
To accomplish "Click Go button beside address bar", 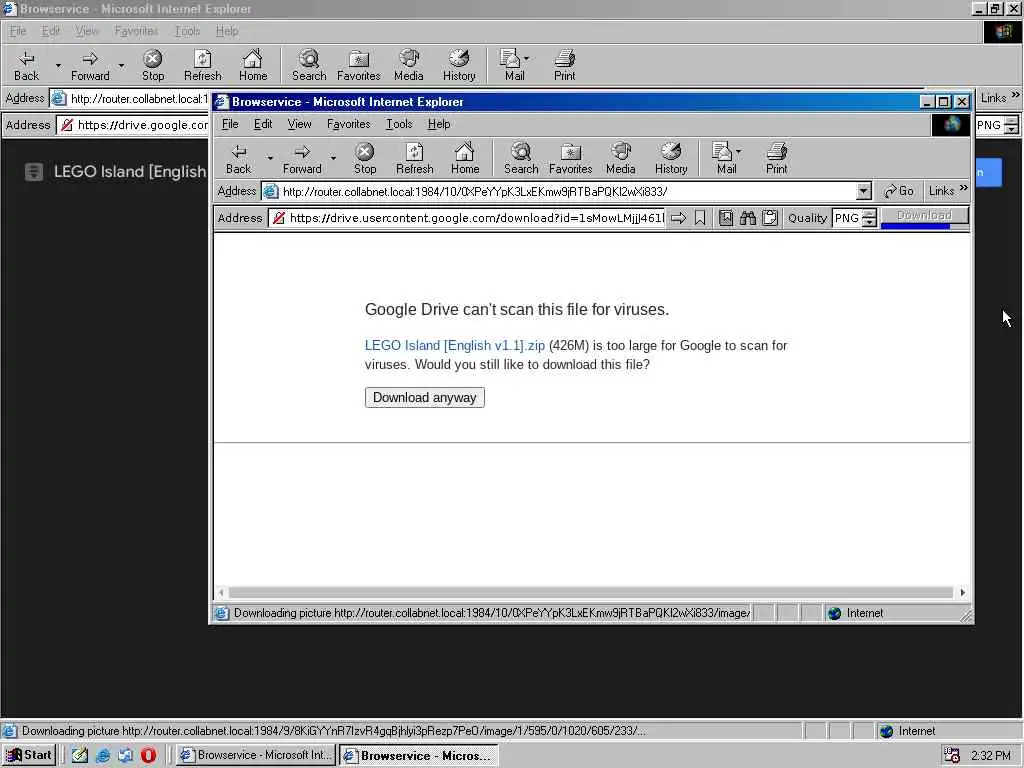I will pos(899,191).
